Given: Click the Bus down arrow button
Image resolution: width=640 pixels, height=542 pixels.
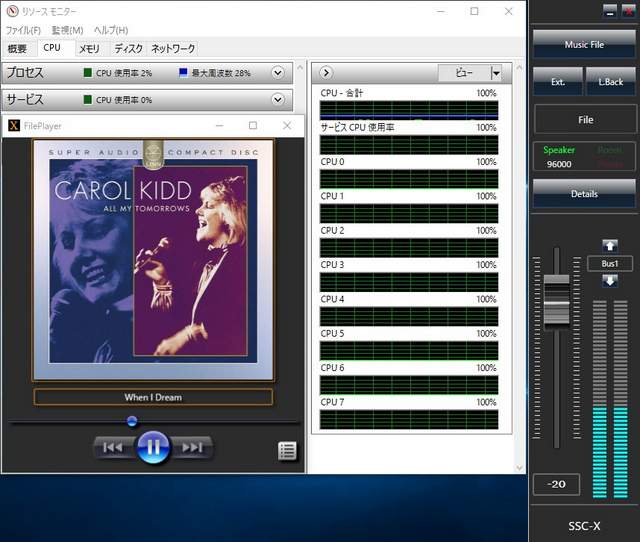Looking at the screenshot, I should tap(609, 280).
